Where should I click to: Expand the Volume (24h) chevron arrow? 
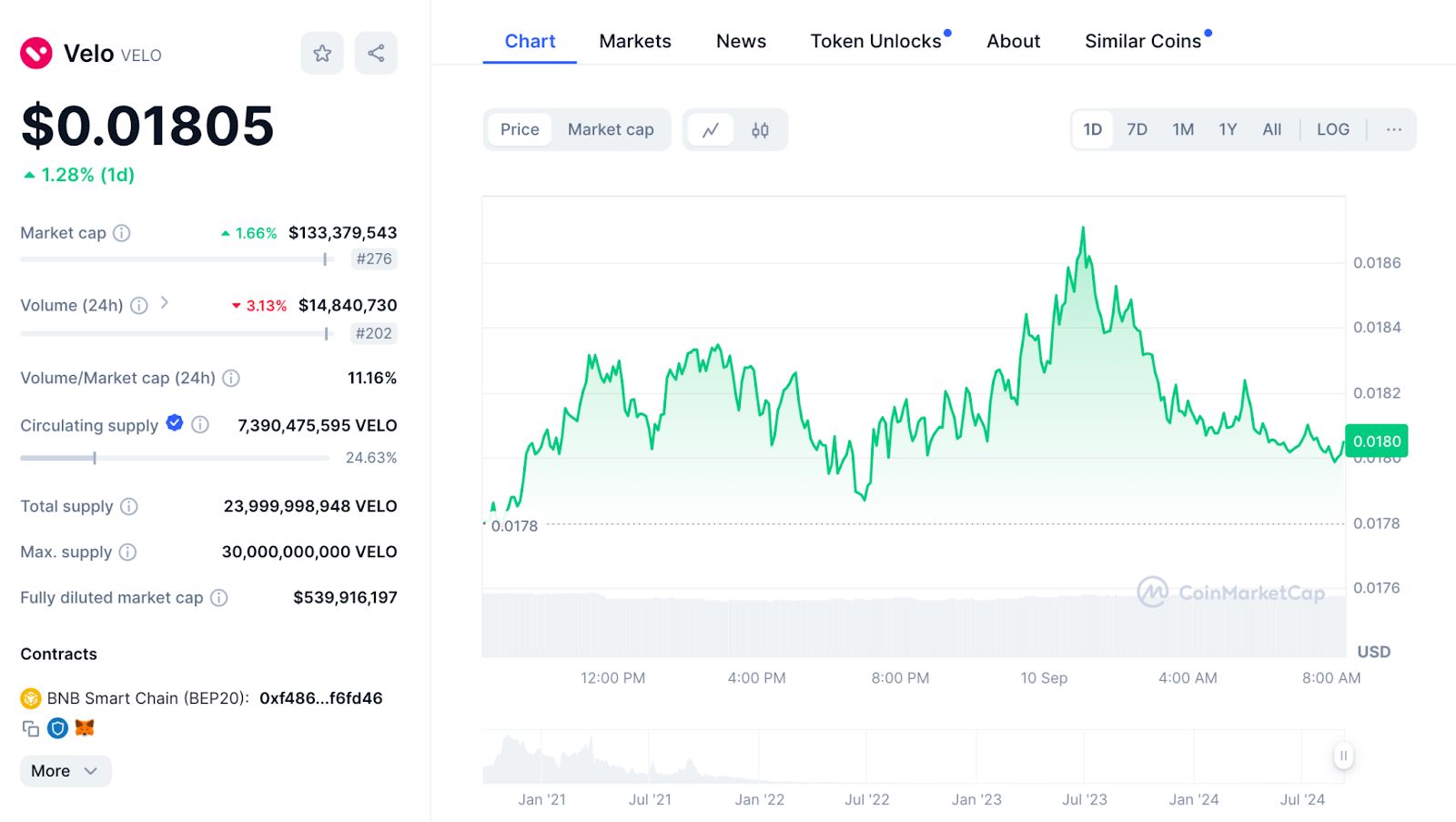point(165,303)
